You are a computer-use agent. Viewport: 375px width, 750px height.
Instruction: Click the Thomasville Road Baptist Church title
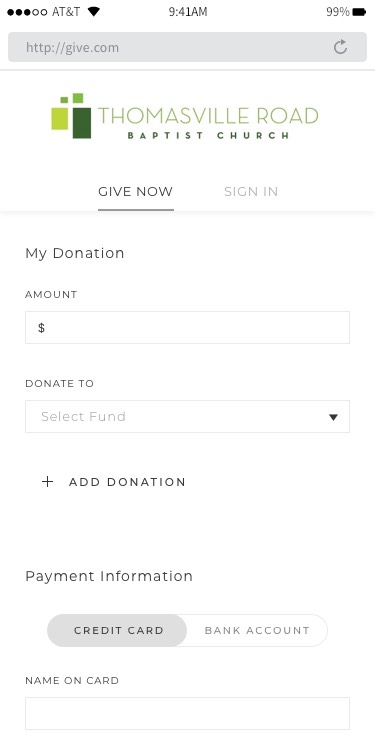click(208, 123)
